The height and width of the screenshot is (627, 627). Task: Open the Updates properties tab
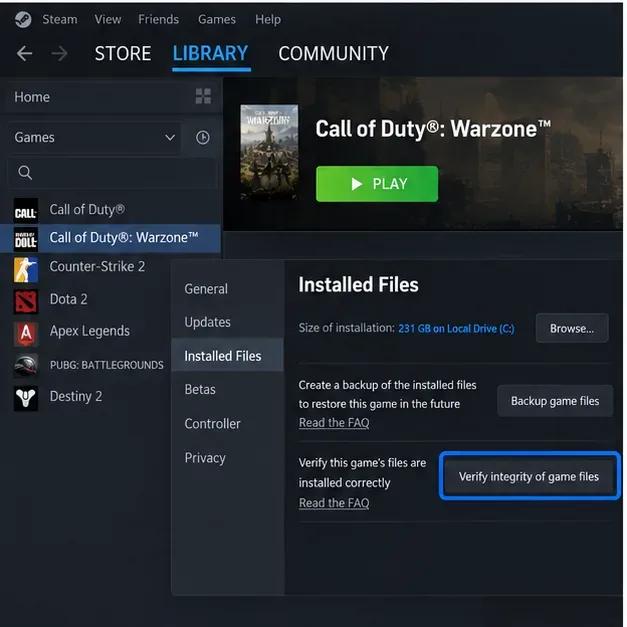228,322
